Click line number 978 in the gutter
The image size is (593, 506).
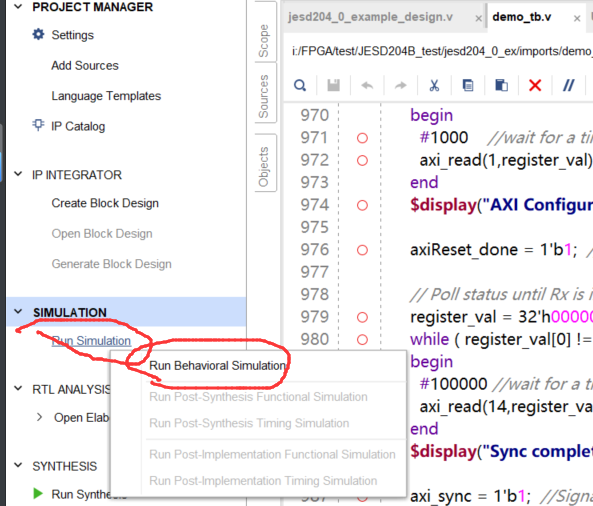click(x=315, y=295)
